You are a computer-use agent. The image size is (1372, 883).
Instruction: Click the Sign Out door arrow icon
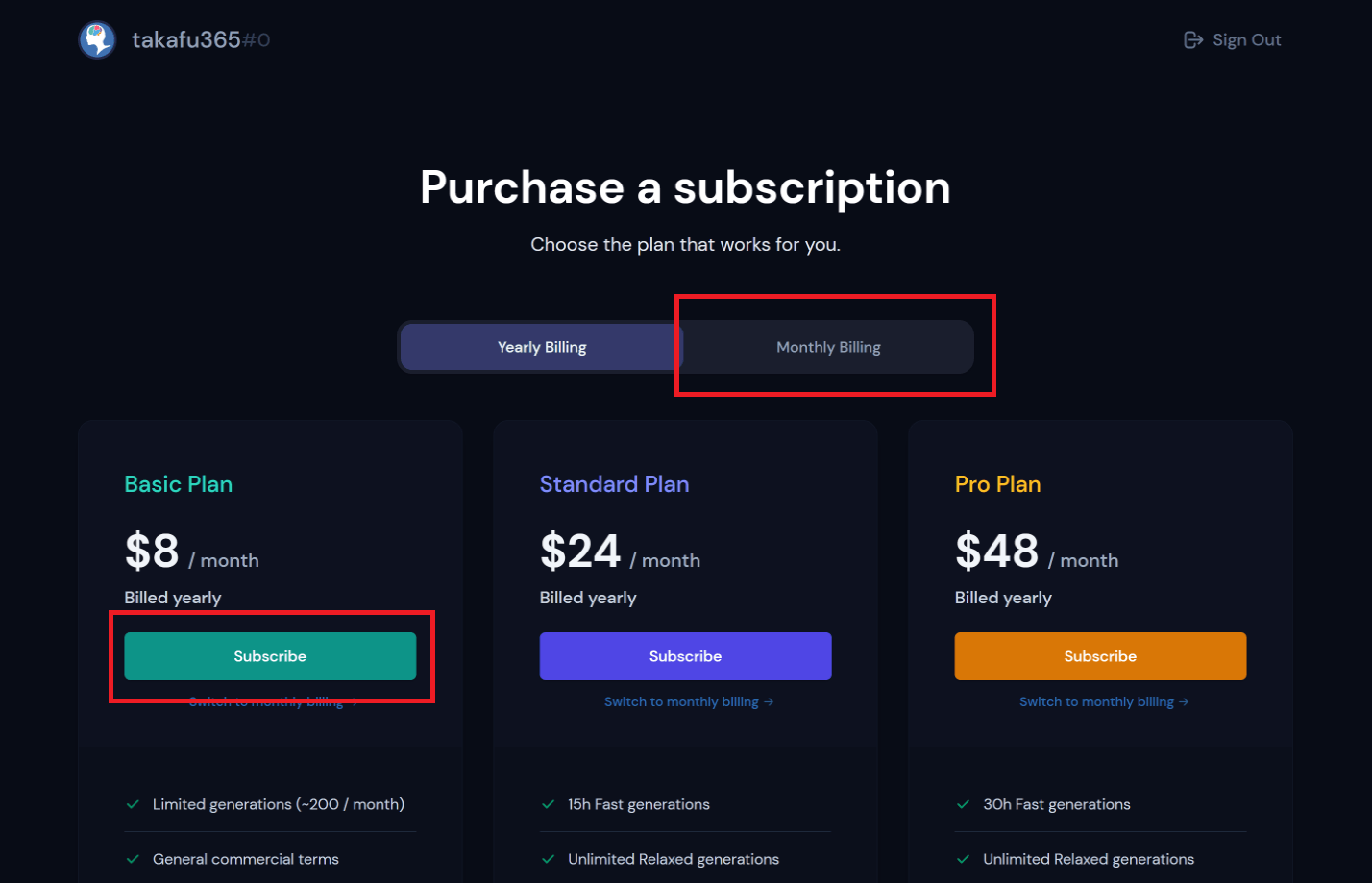coord(1193,40)
